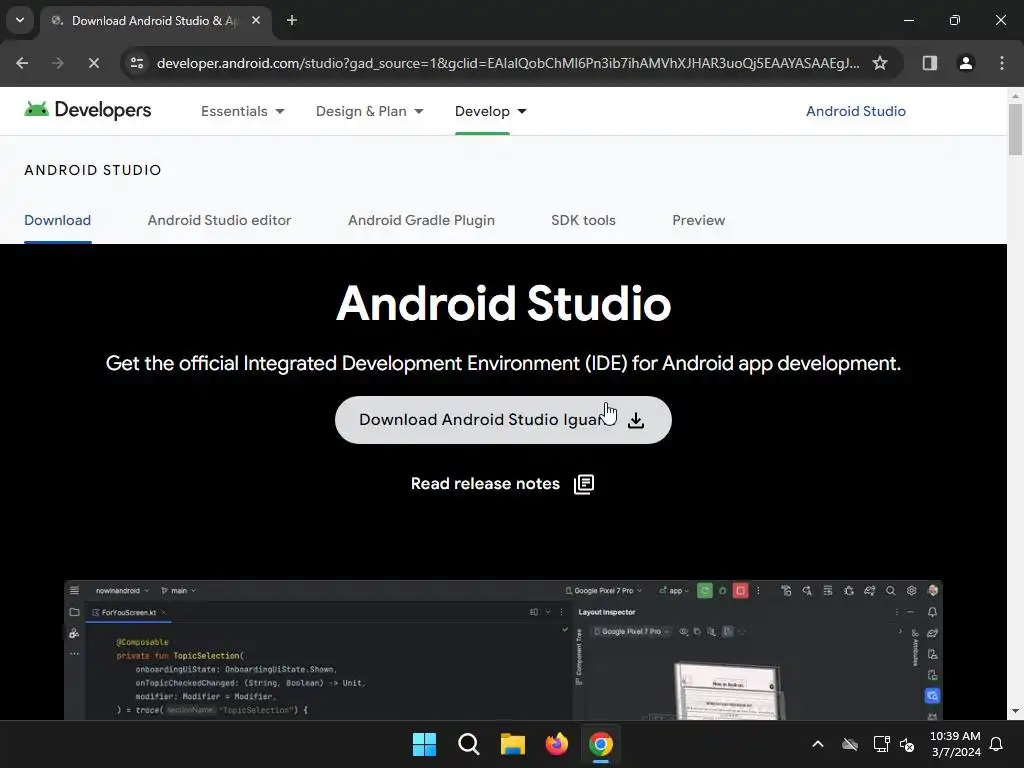Open site information icon in address bar
This screenshot has width=1024, height=768.
pos(137,63)
